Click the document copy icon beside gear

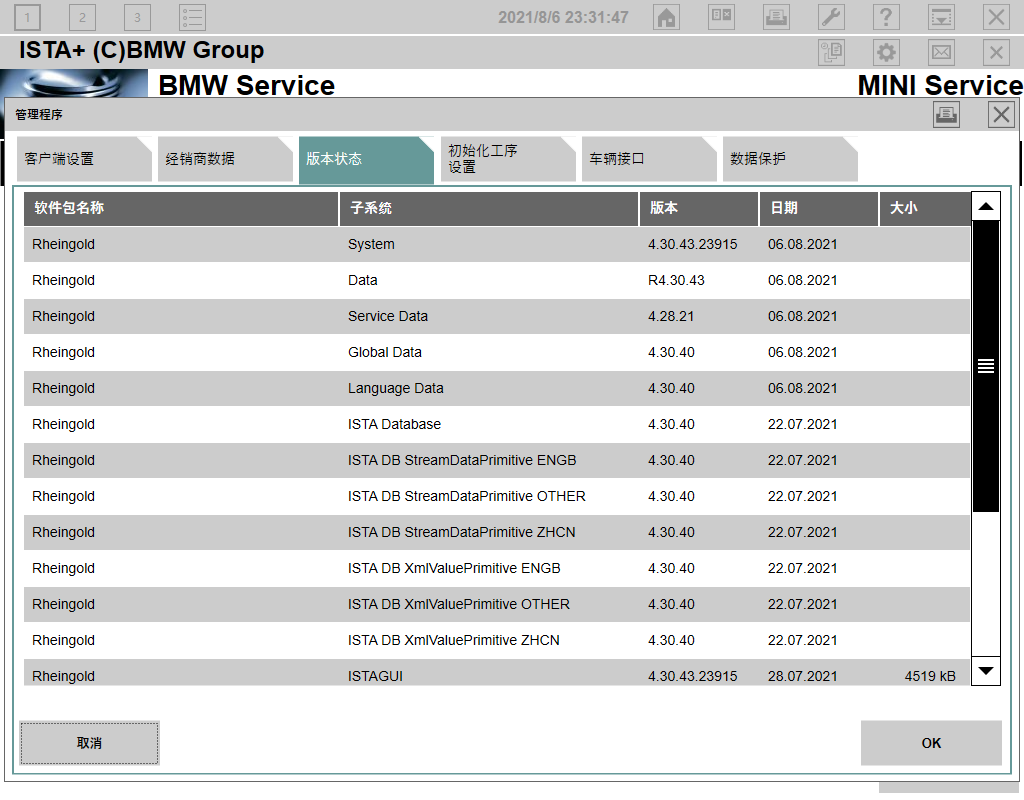(831, 52)
